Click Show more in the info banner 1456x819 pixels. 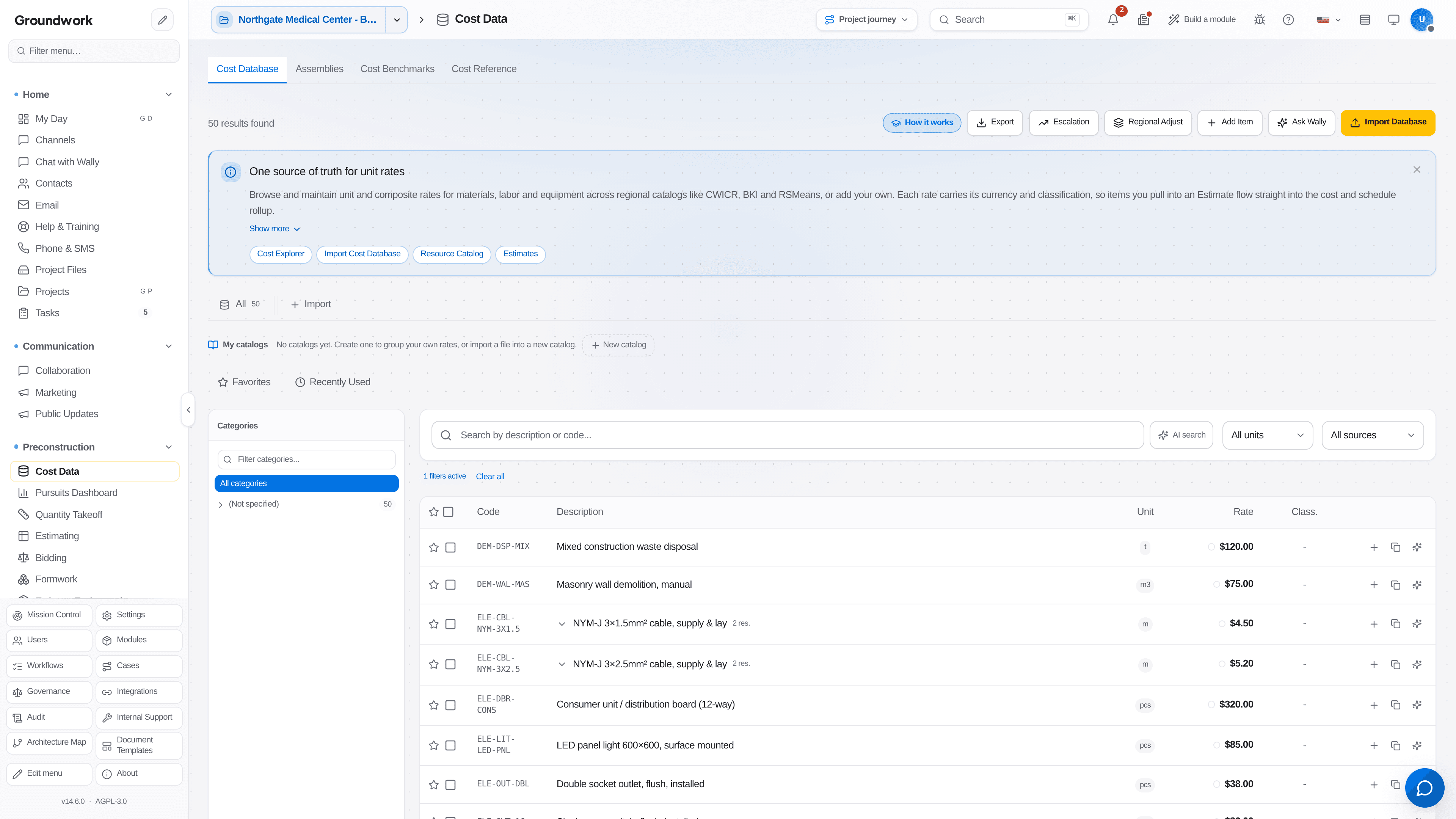point(275,228)
